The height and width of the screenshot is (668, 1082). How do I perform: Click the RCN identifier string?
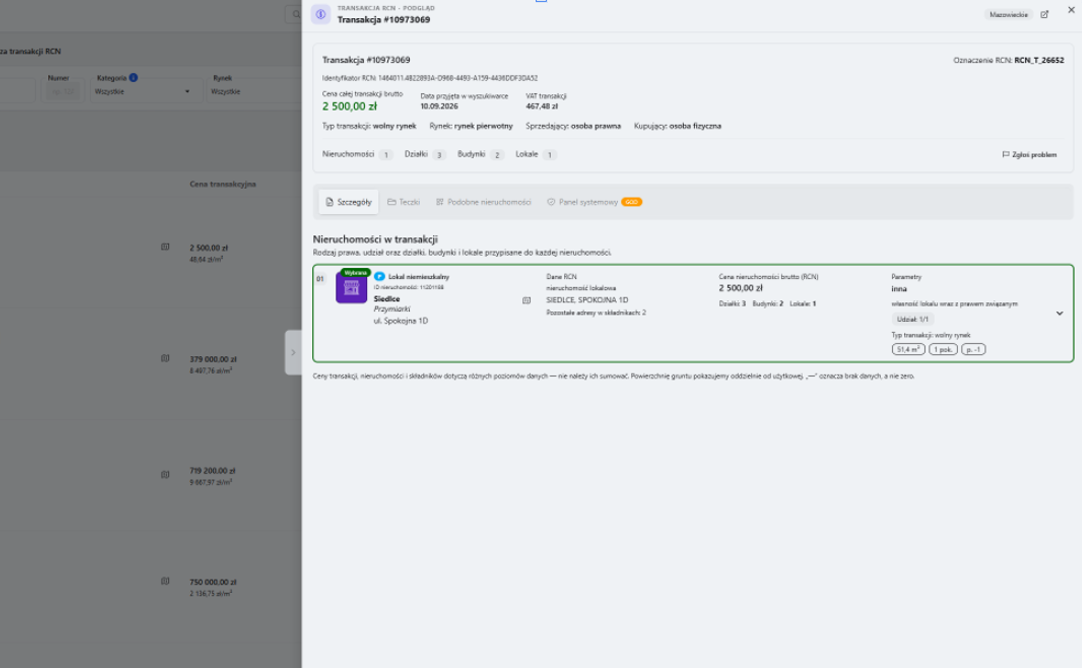click(458, 78)
